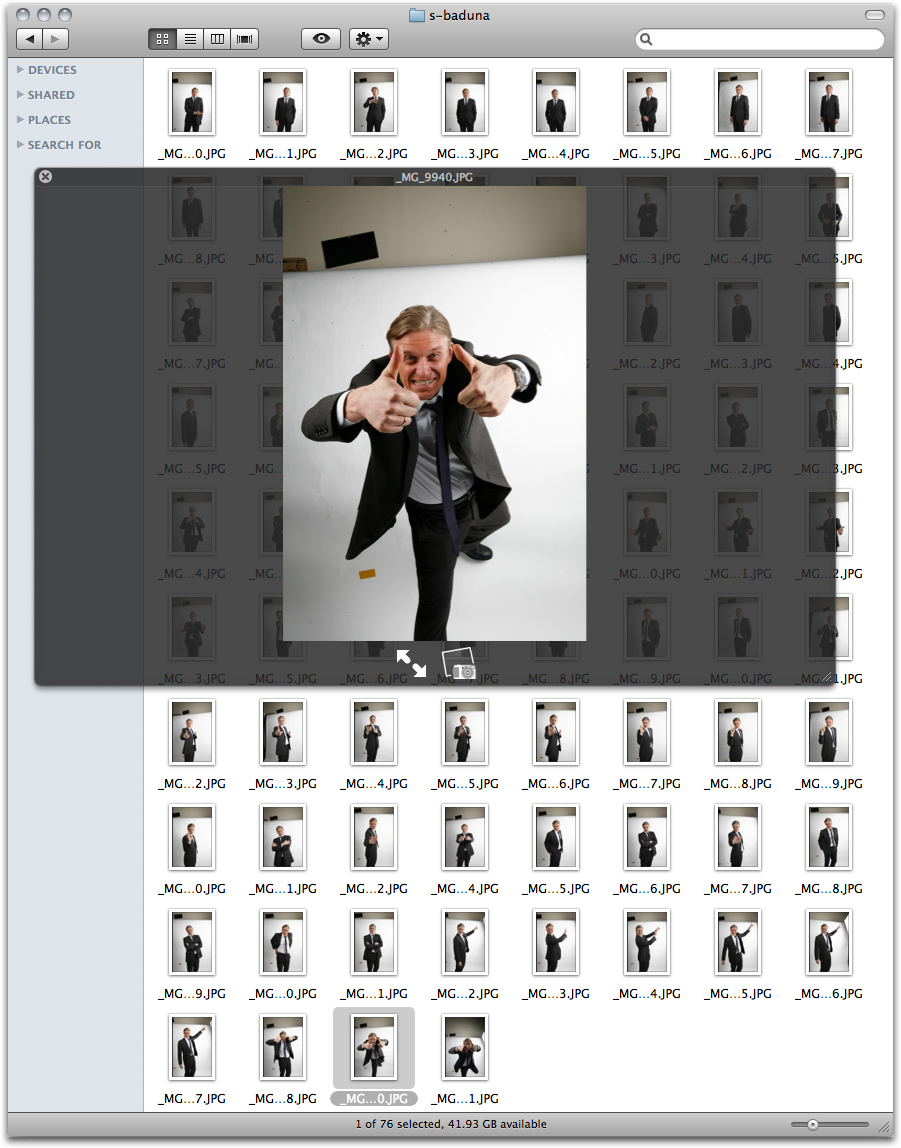The width and height of the screenshot is (901, 1148).
Task: Toggle Quick Look with the eye button
Action: (x=321, y=39)
